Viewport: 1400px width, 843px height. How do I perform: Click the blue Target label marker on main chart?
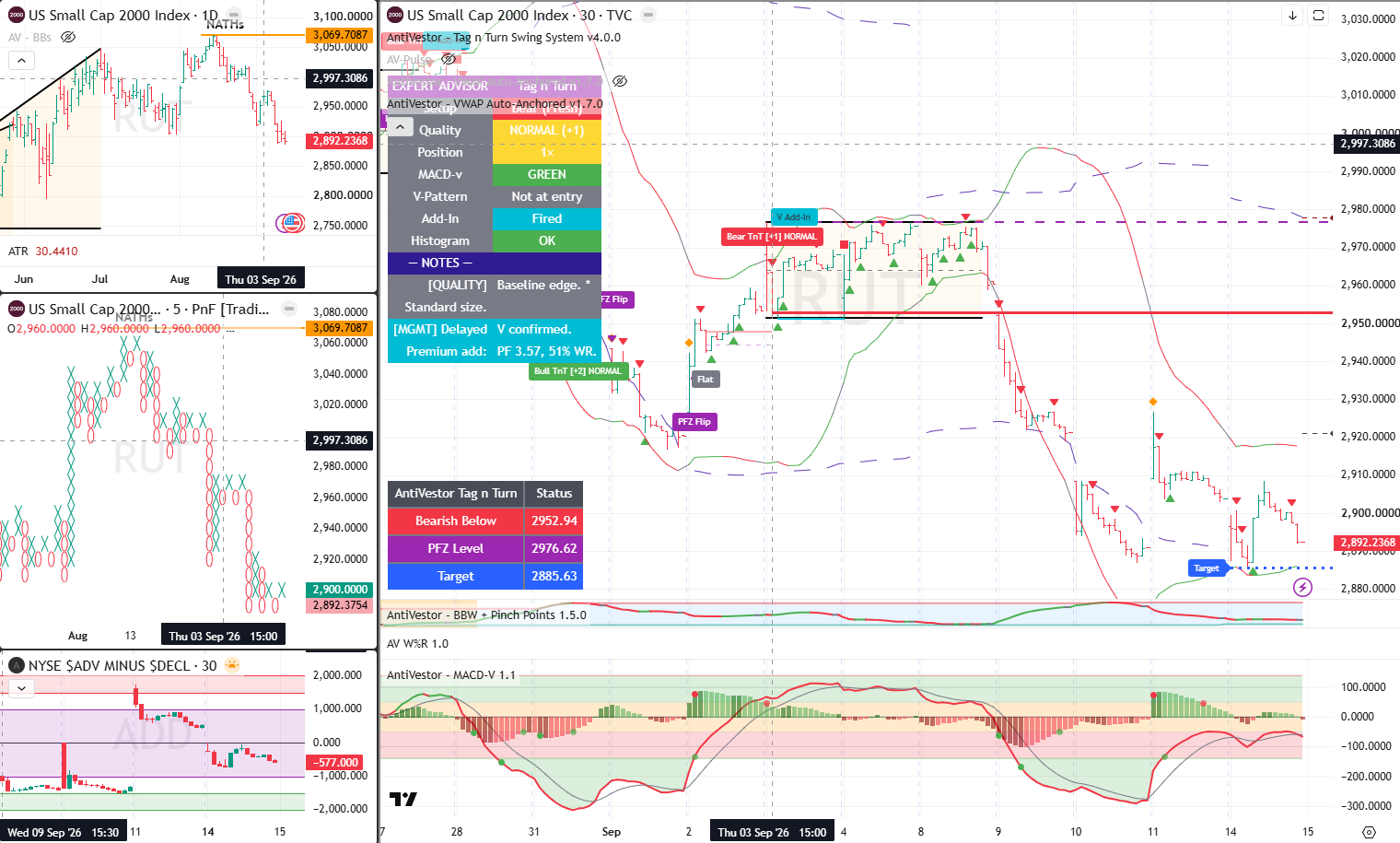(x=1208, y=568)
